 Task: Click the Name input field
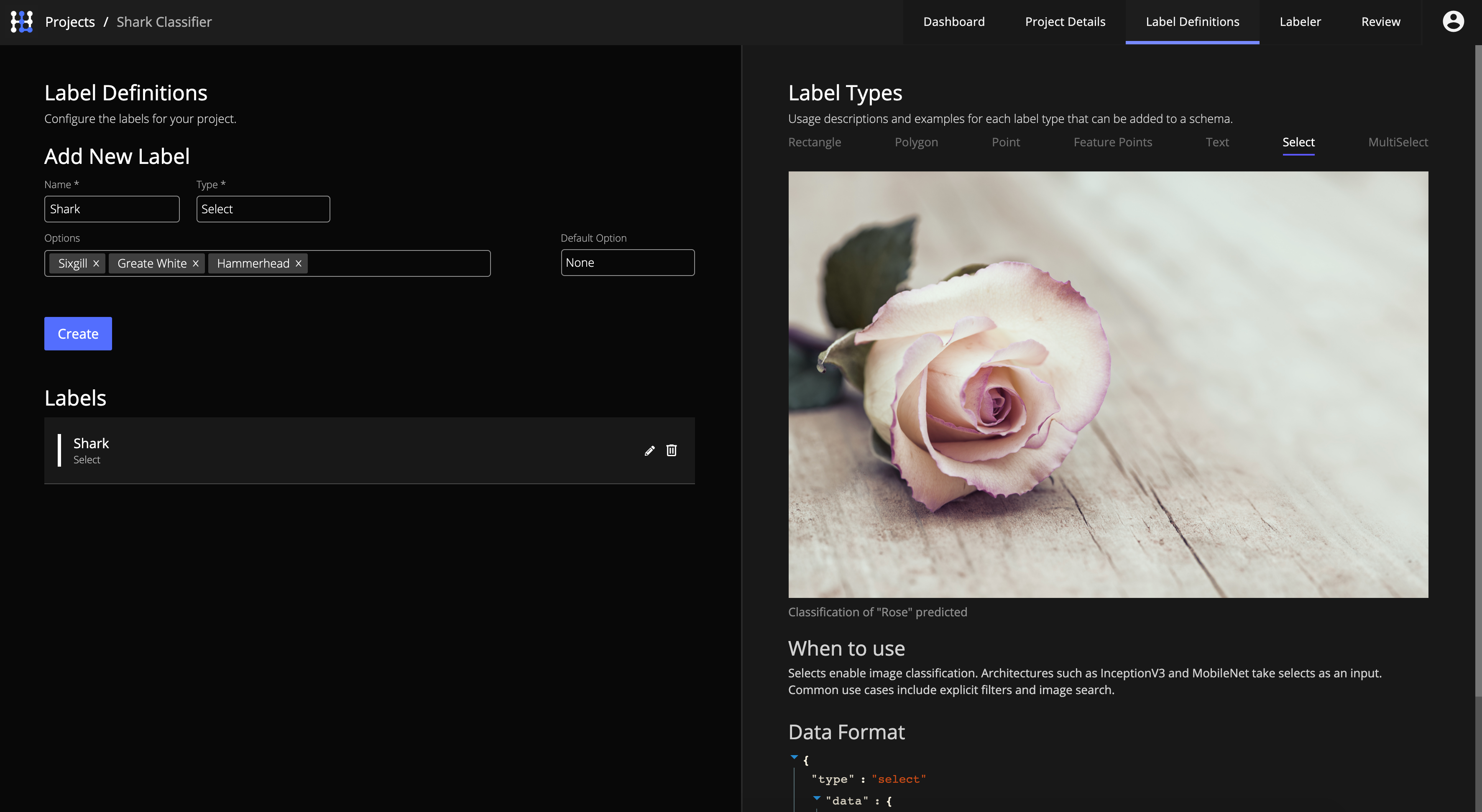point(112,209)
